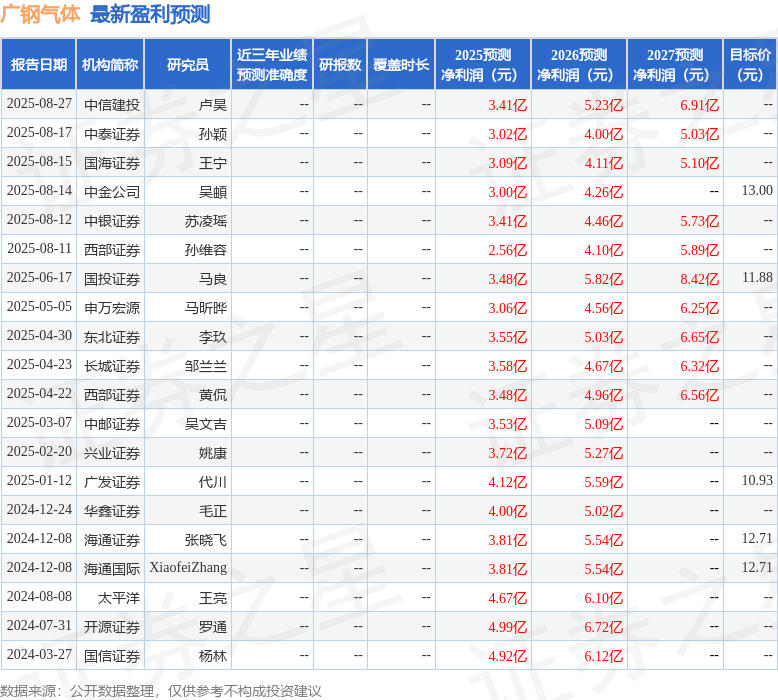
Task: Click the 目标价 column header
Action: point(750,64)
